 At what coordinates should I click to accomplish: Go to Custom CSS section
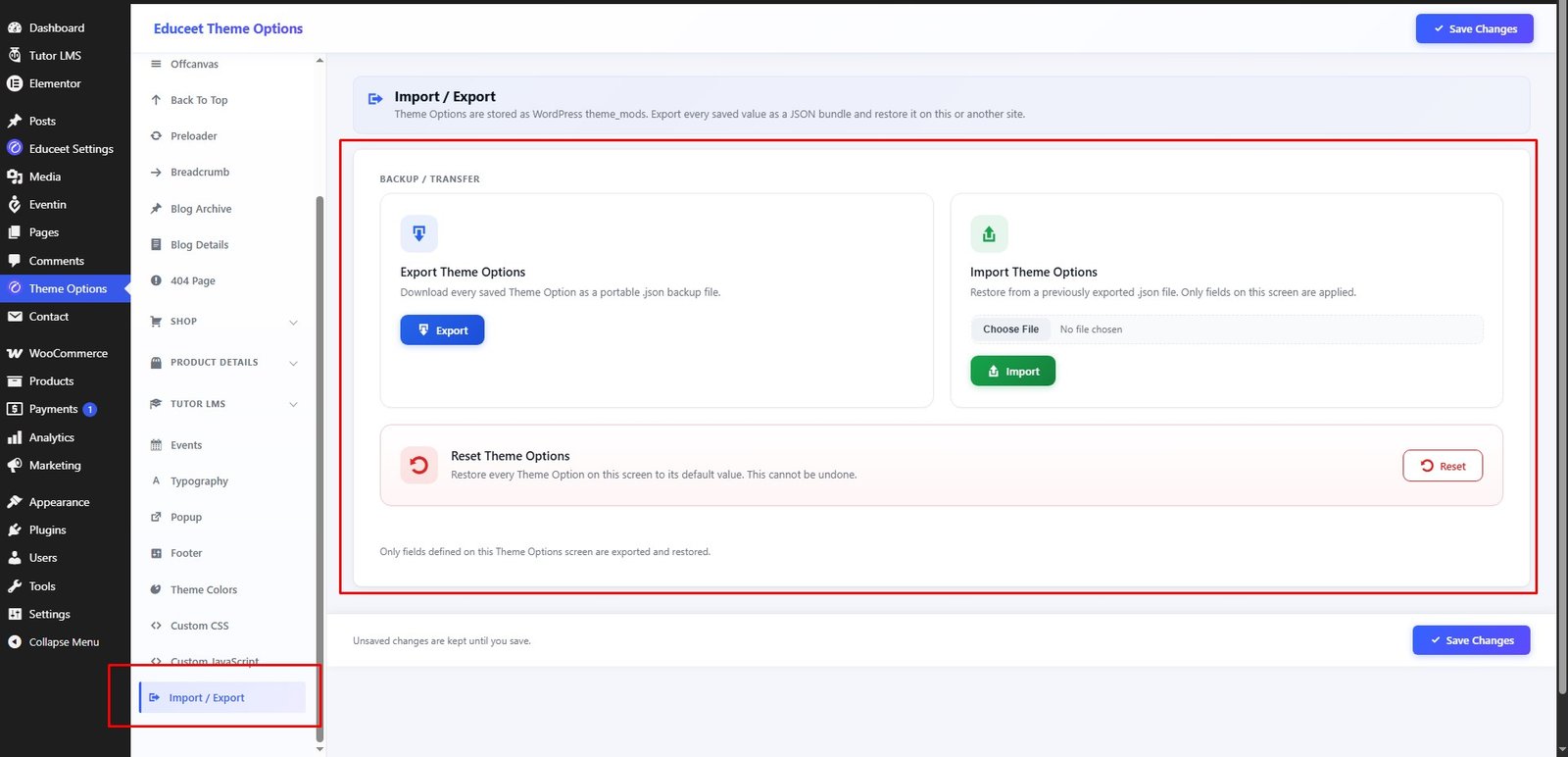[199, 626]
